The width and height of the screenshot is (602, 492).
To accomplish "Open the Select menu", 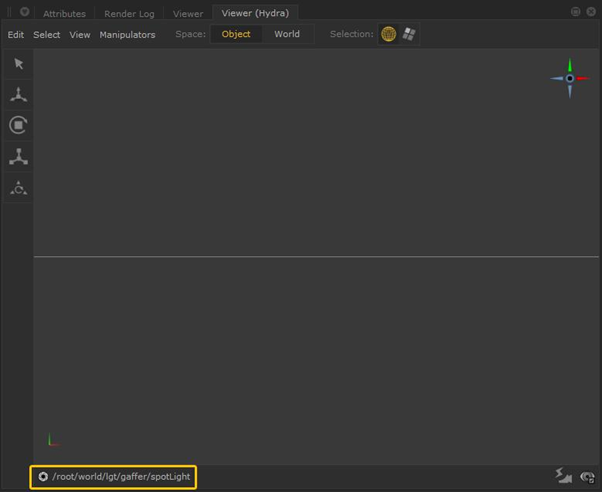I will point(47,35).
